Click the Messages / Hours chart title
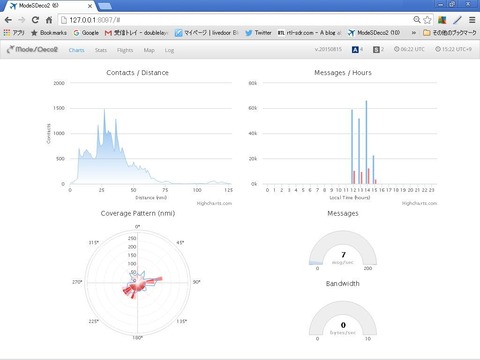Screen dimensions: 480x360 343,73
